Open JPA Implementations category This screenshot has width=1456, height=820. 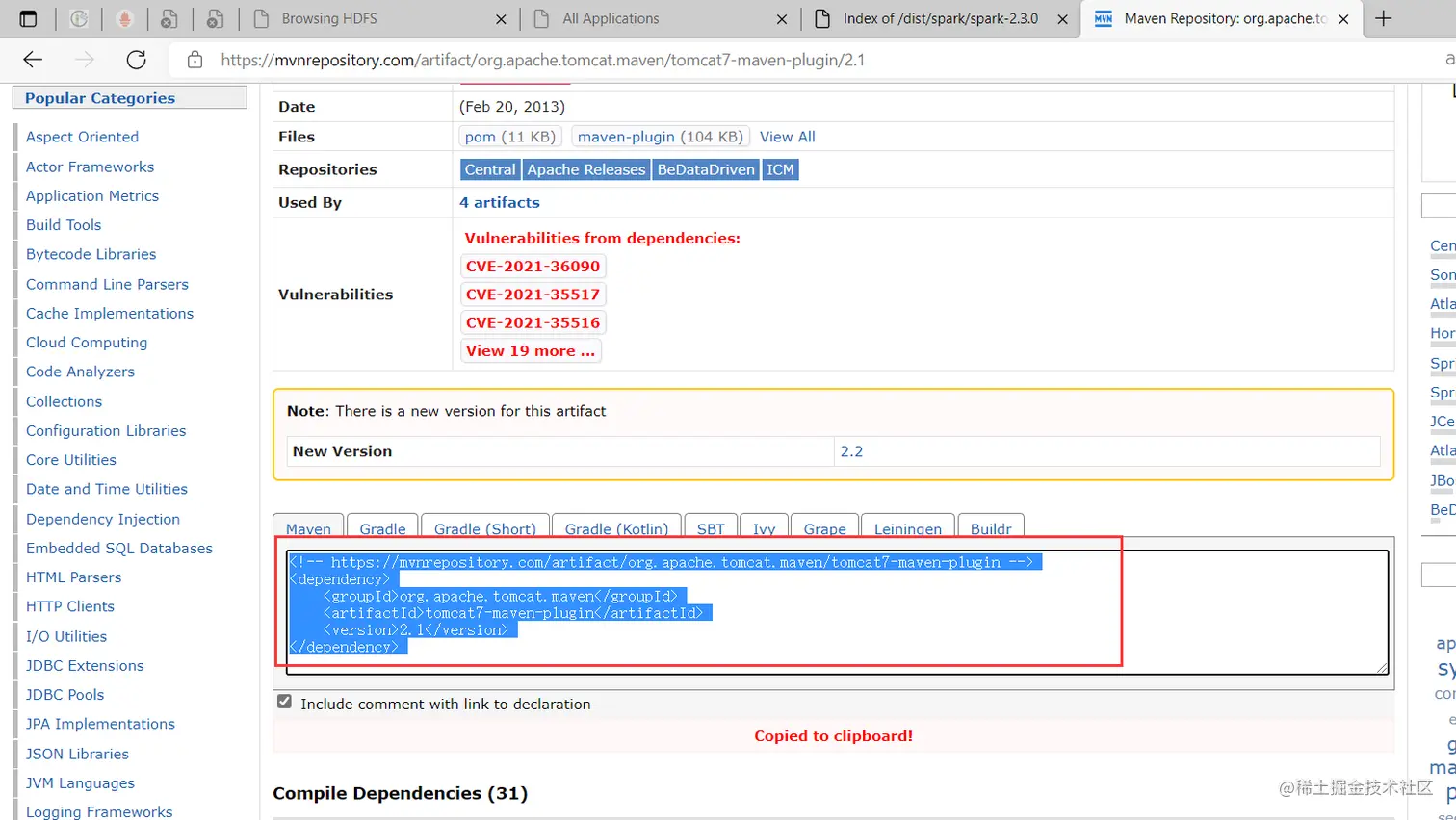pos(100,724)
